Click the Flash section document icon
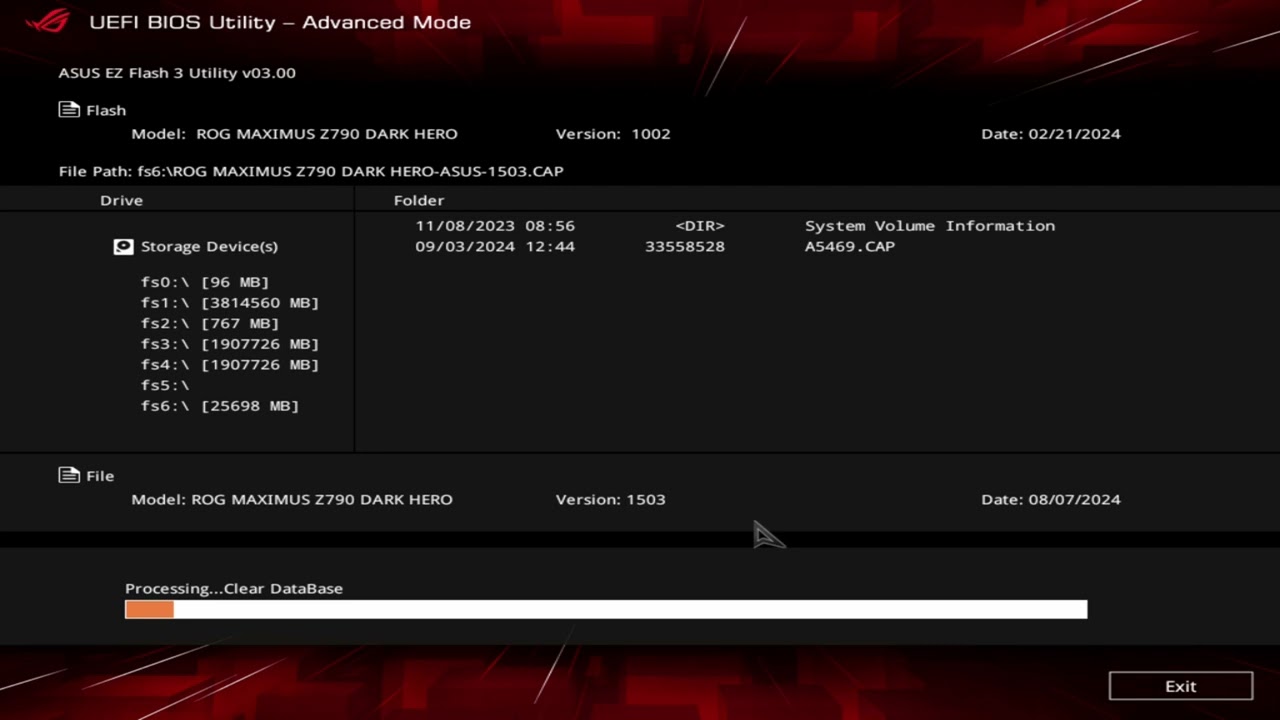The height and width of the screenshot is (720, 1280). pos(69,110)
